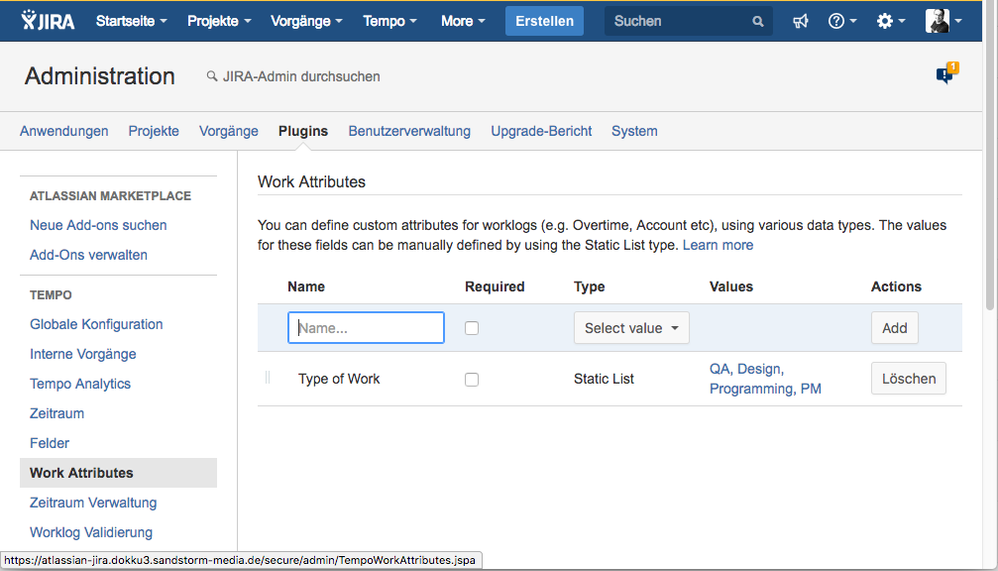The image size is (998, 571).
Task: Focus the attribute Name input field
Action: (366, 328)
